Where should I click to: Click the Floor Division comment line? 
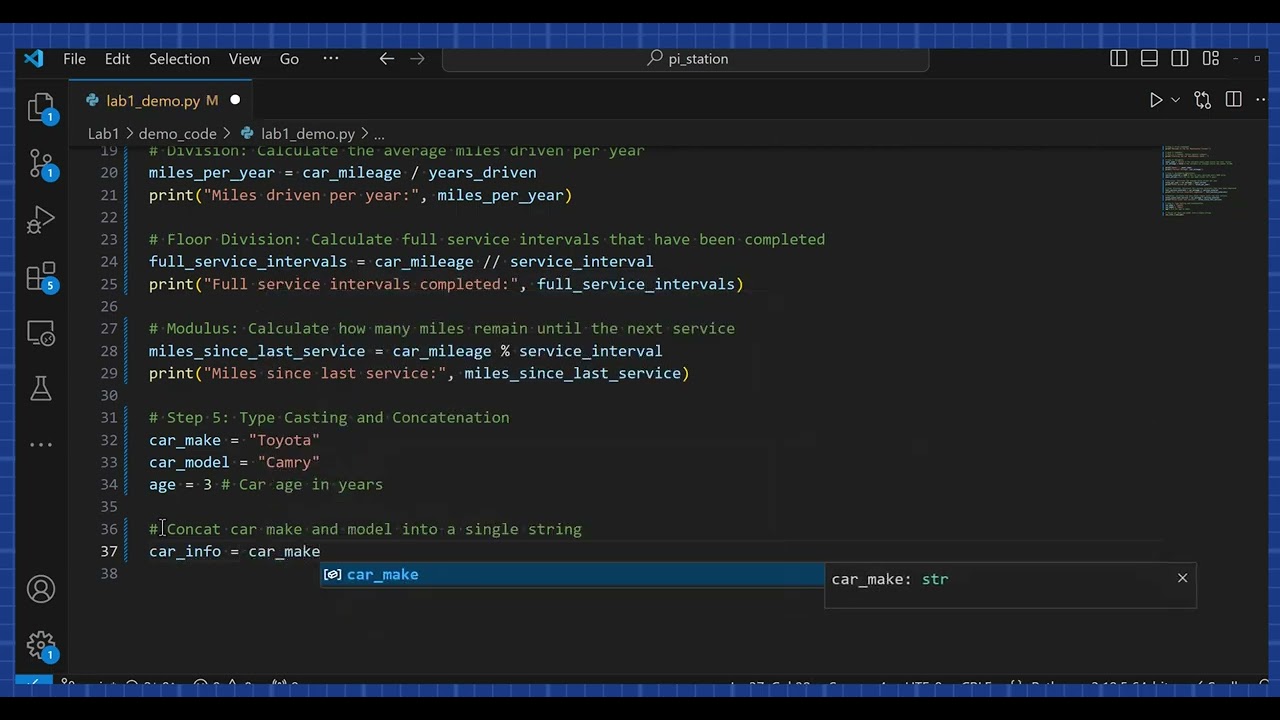pos(487,239)
